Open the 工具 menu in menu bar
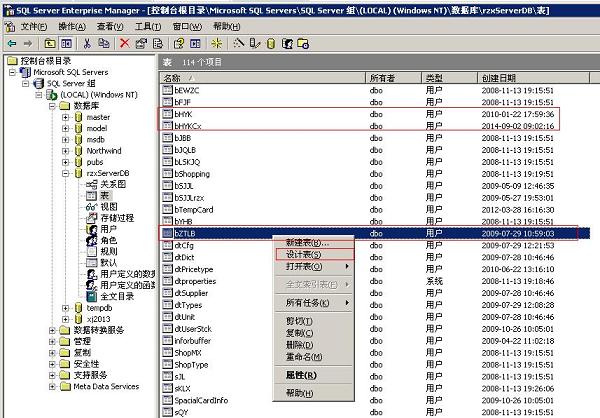Screen dimensions: 600x418 click(147, 25)
